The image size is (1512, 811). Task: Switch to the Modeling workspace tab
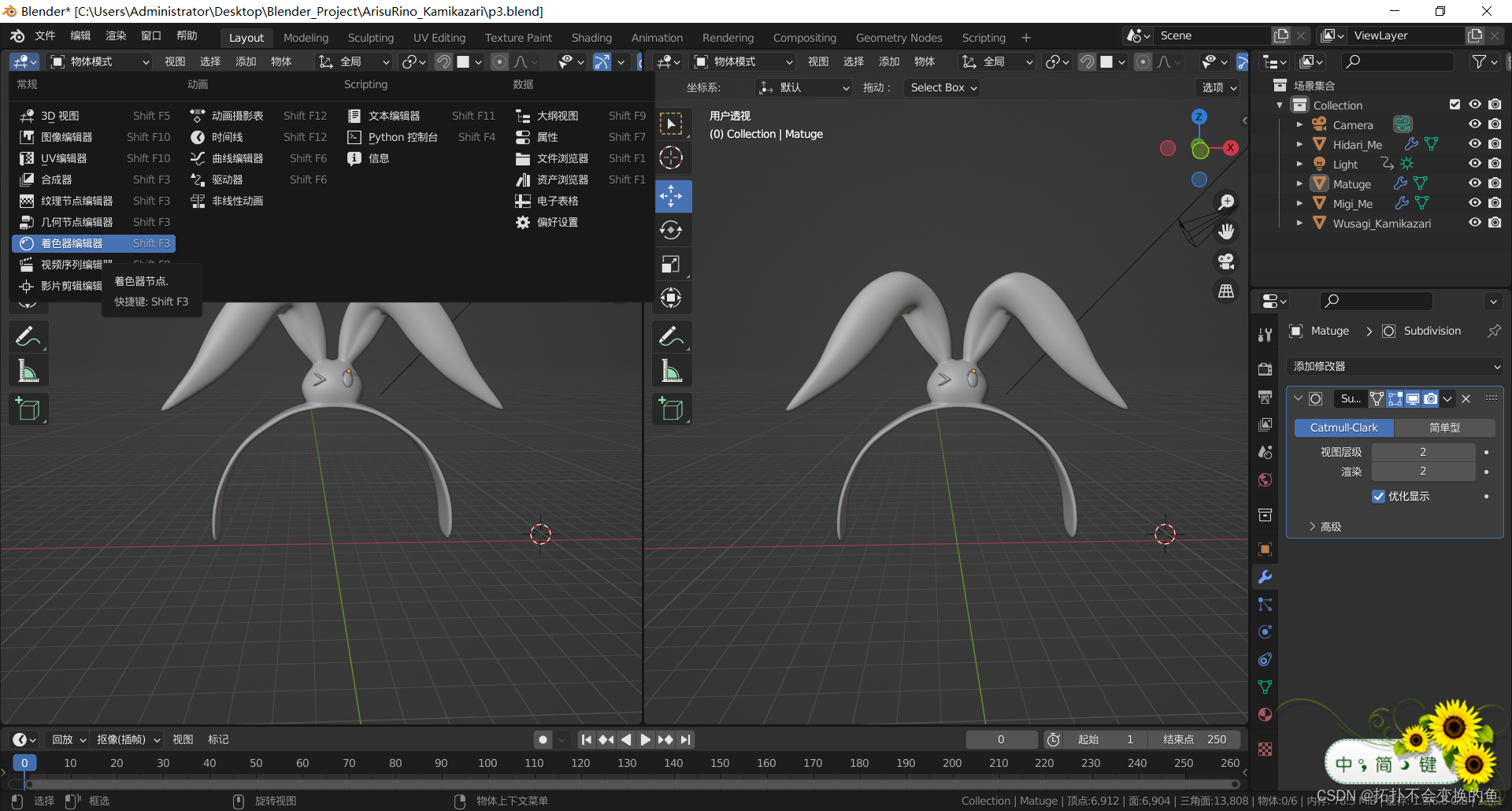coord(306,38)
